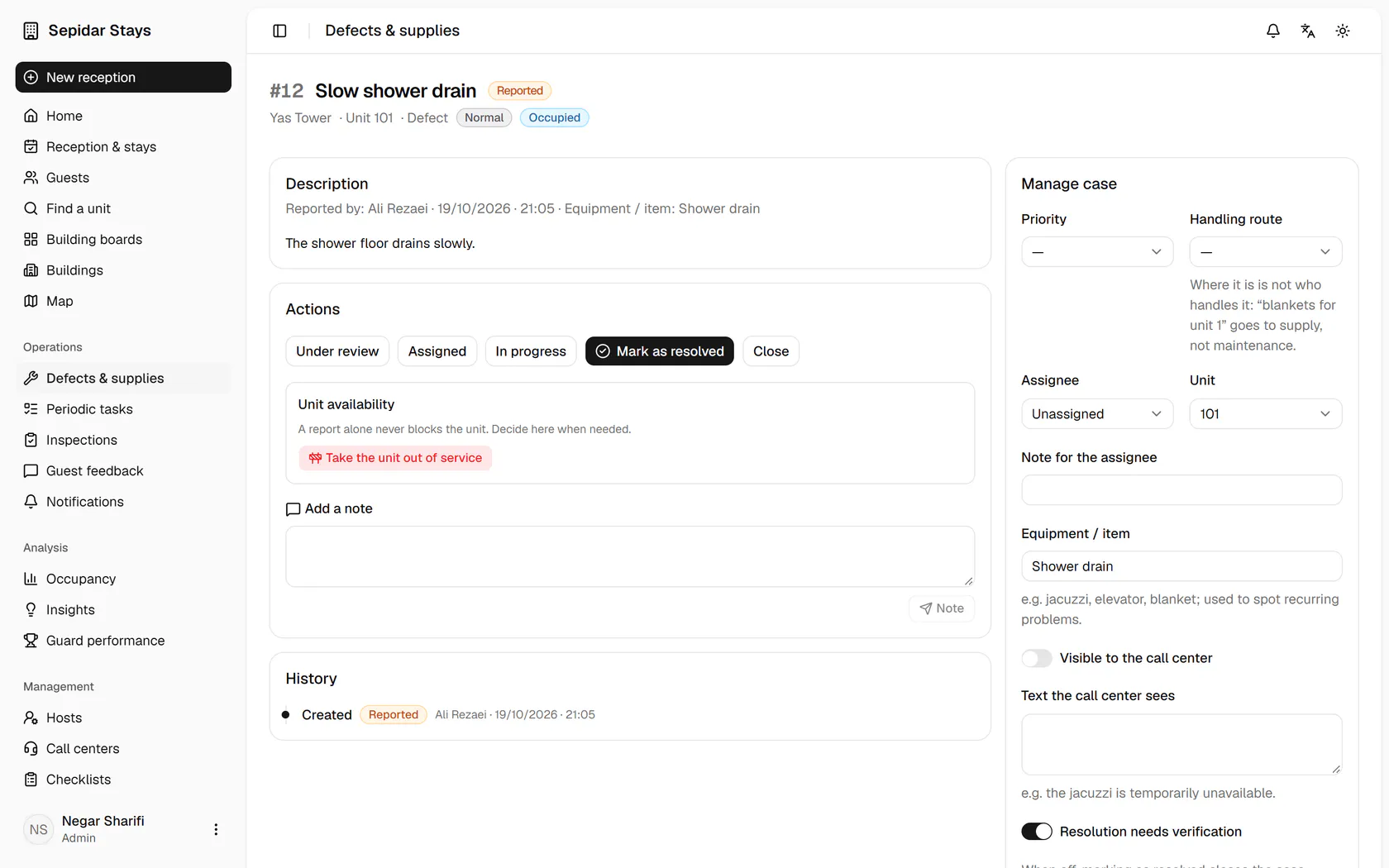Click Mark as resolved button
This screenshot has width=1389, height=868.
click(659, 351)
